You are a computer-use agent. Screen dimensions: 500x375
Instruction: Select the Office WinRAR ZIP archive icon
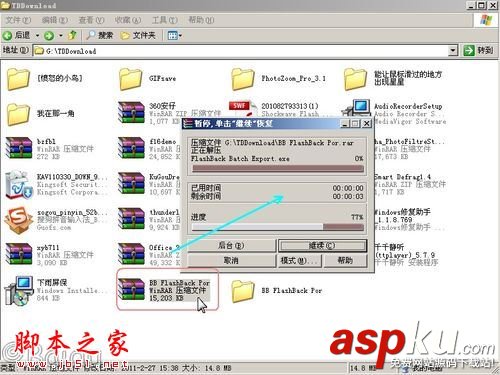pos(131,254)
